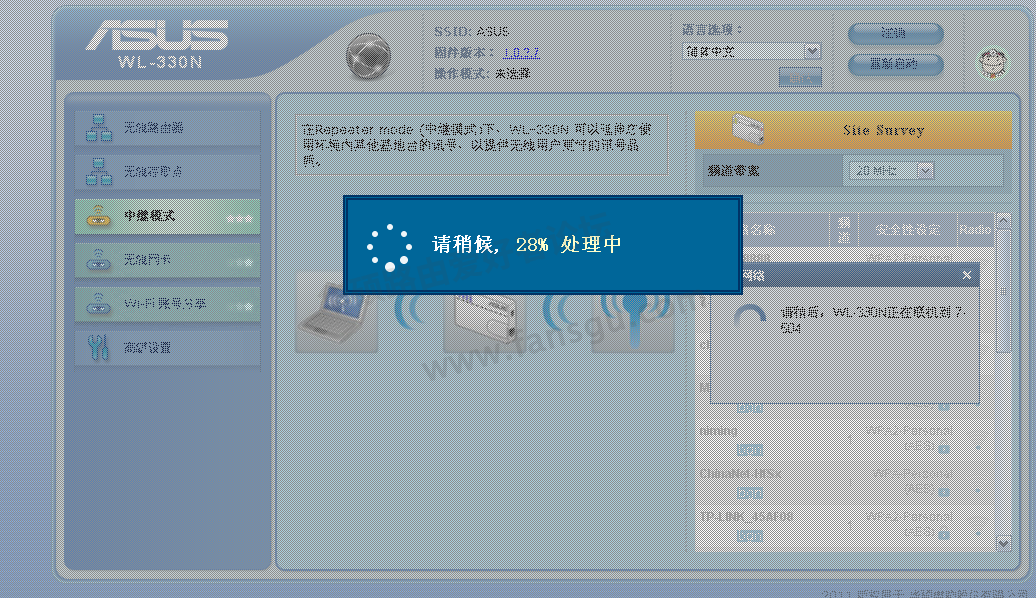The width and height of the screenshot is (1036, 598).
Task: Select the TP-LINK_45AF08 network row
Action: click(844, 527)
